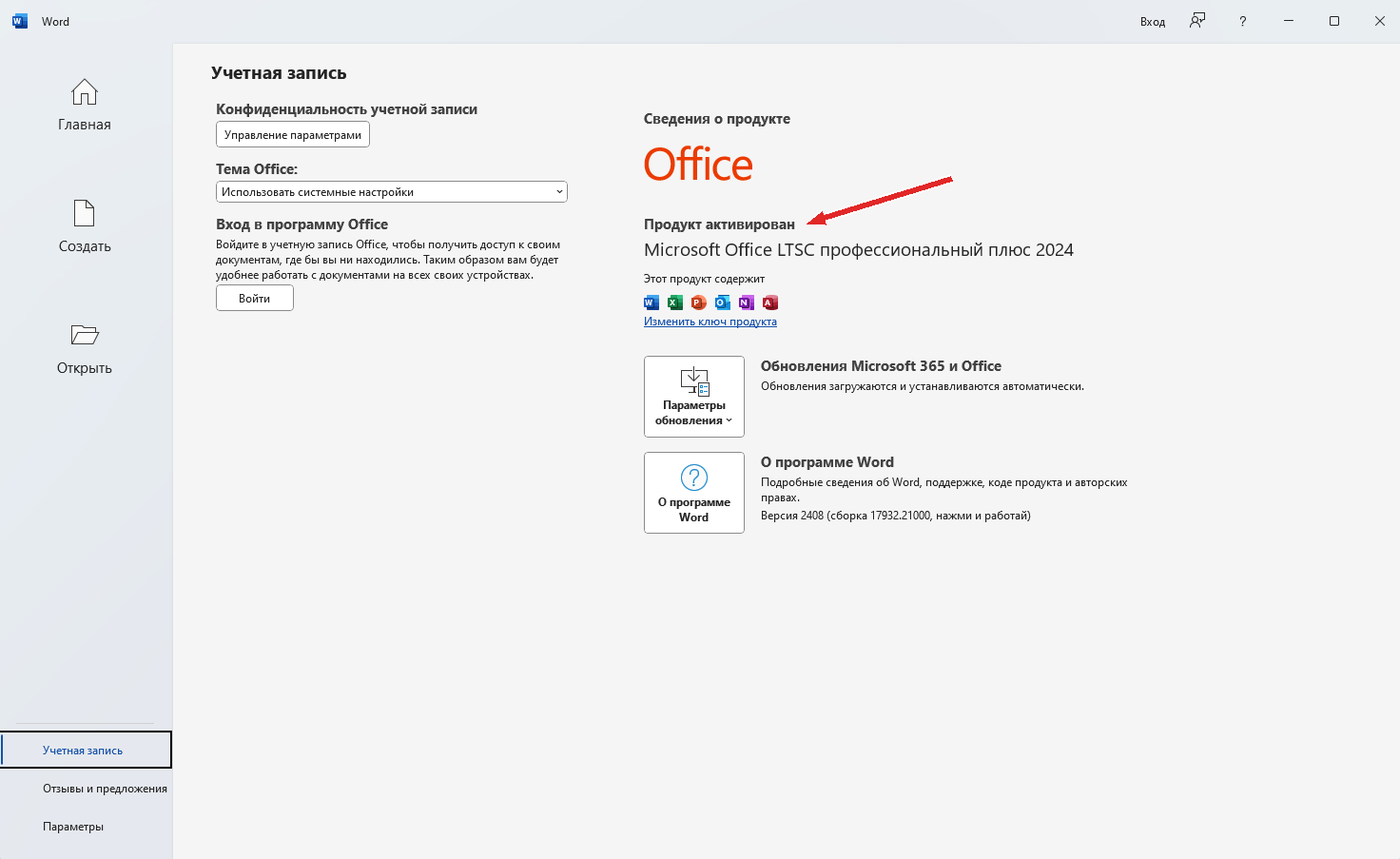Click the Войти sign-in button

pos(255,298)
